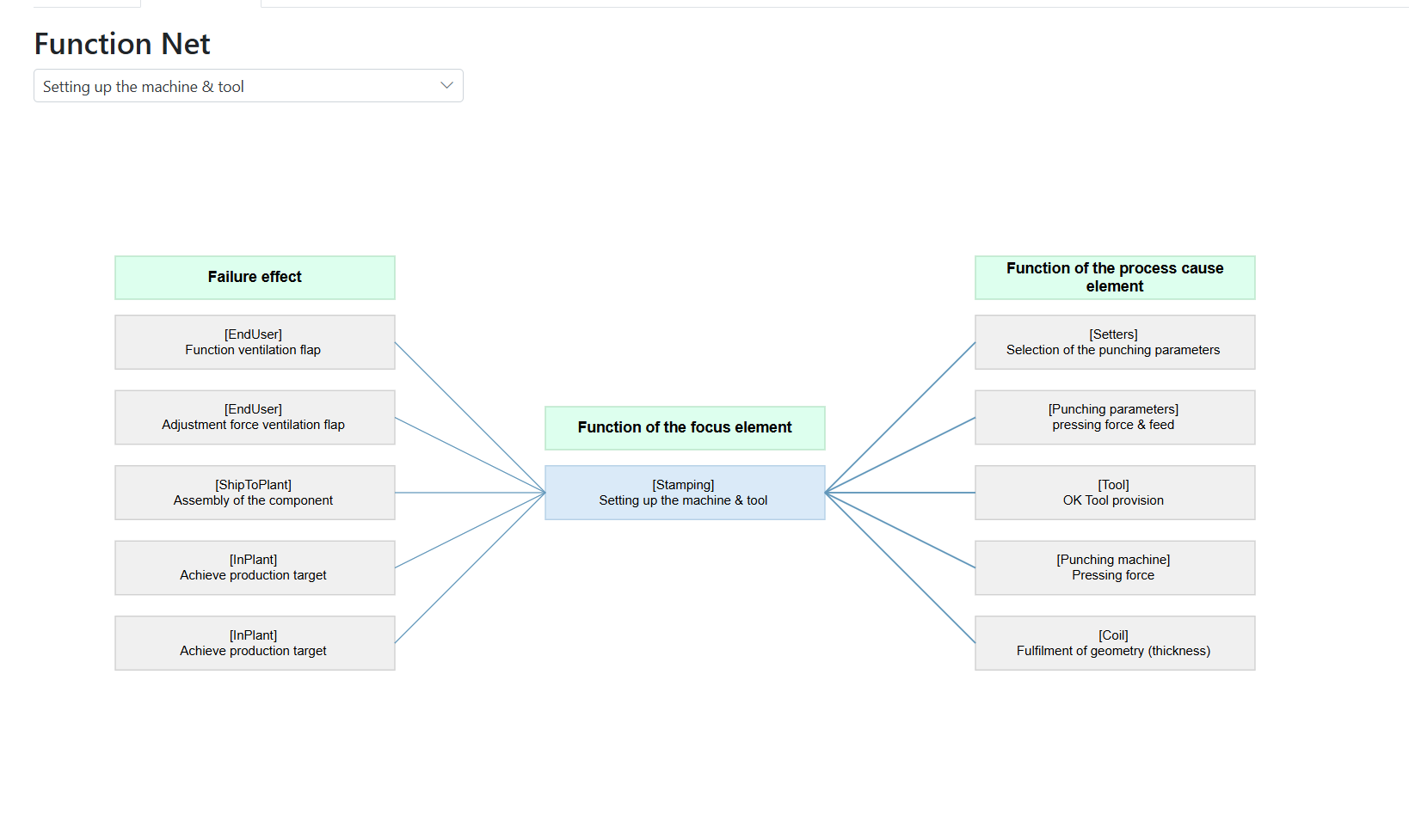Select the Setters punching parameters node
The image size is (1409, 840).
1114,341
